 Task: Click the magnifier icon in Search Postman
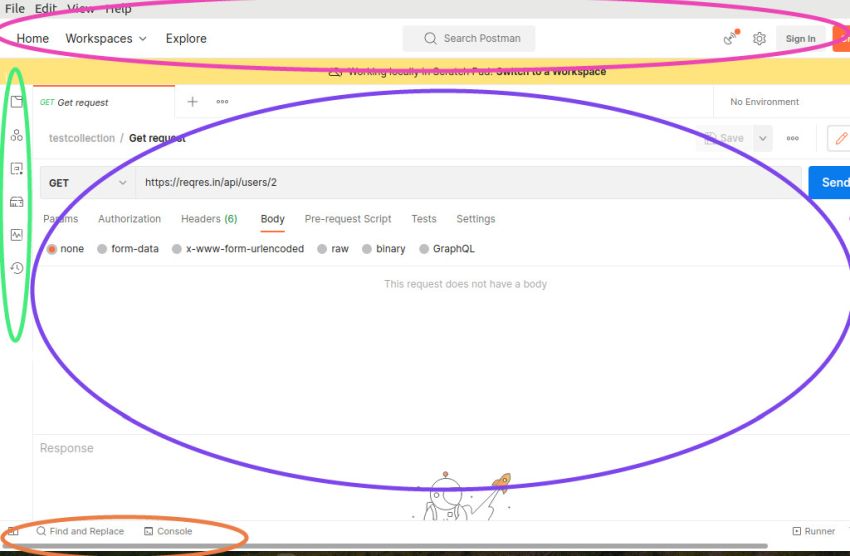[x=430, y=38]
